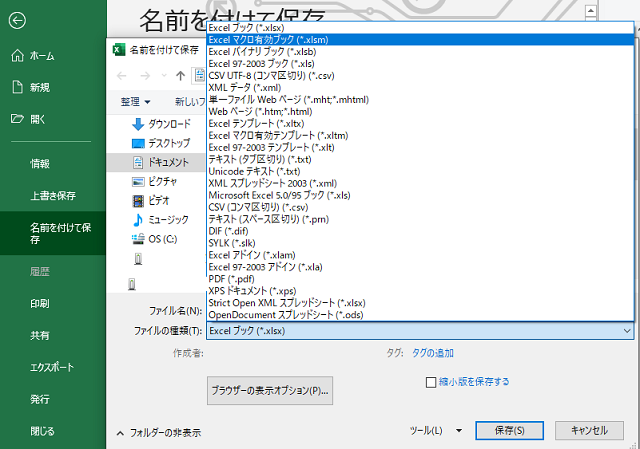The width and height of the screenshot is (640, 449).
Task: Choose Excel ブック (*.xlsx) from list
Action: pos(420,28)
